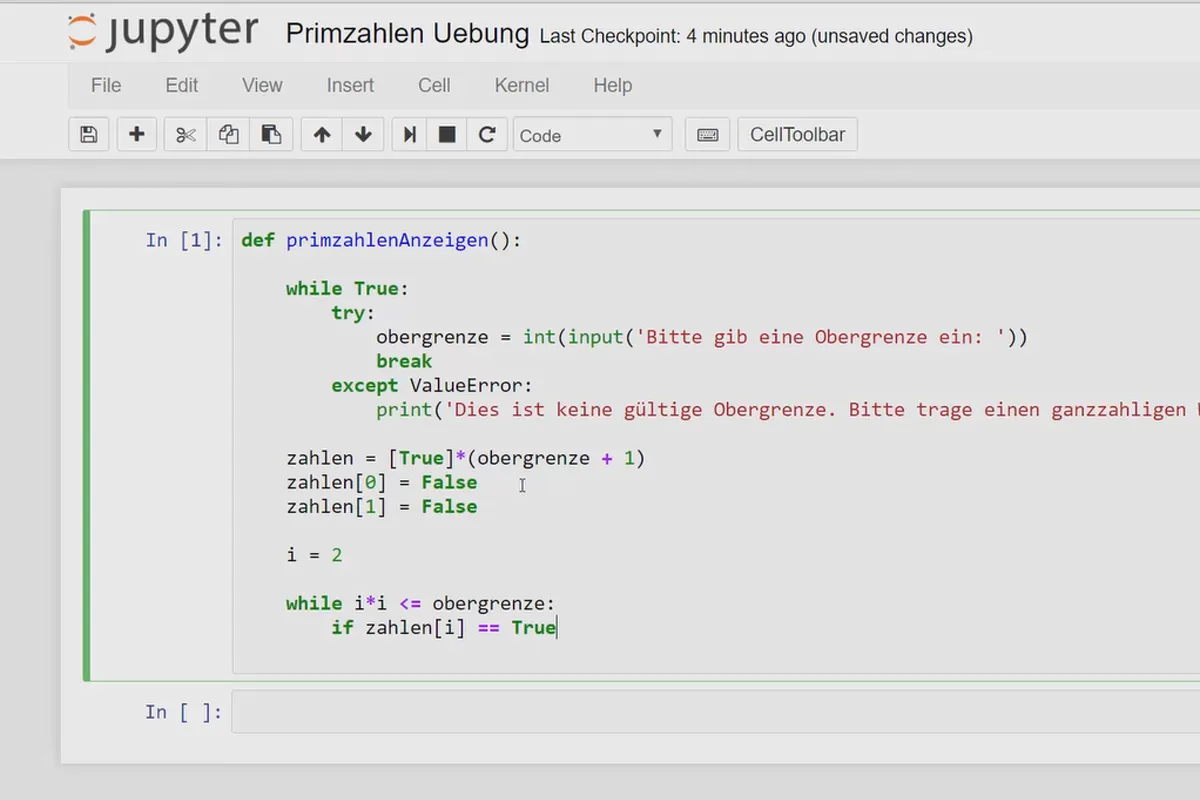Image resolution: width=1200 pixels, height=800 pixels.
Task: Click the 'i = 2' line
Action: [314, 554]
